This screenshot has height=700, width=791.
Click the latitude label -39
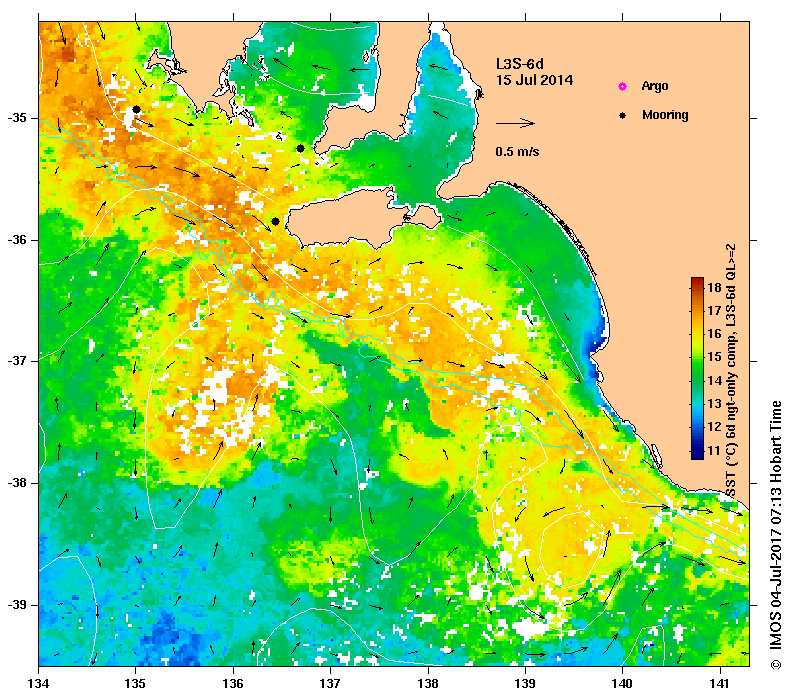[16, 605]
